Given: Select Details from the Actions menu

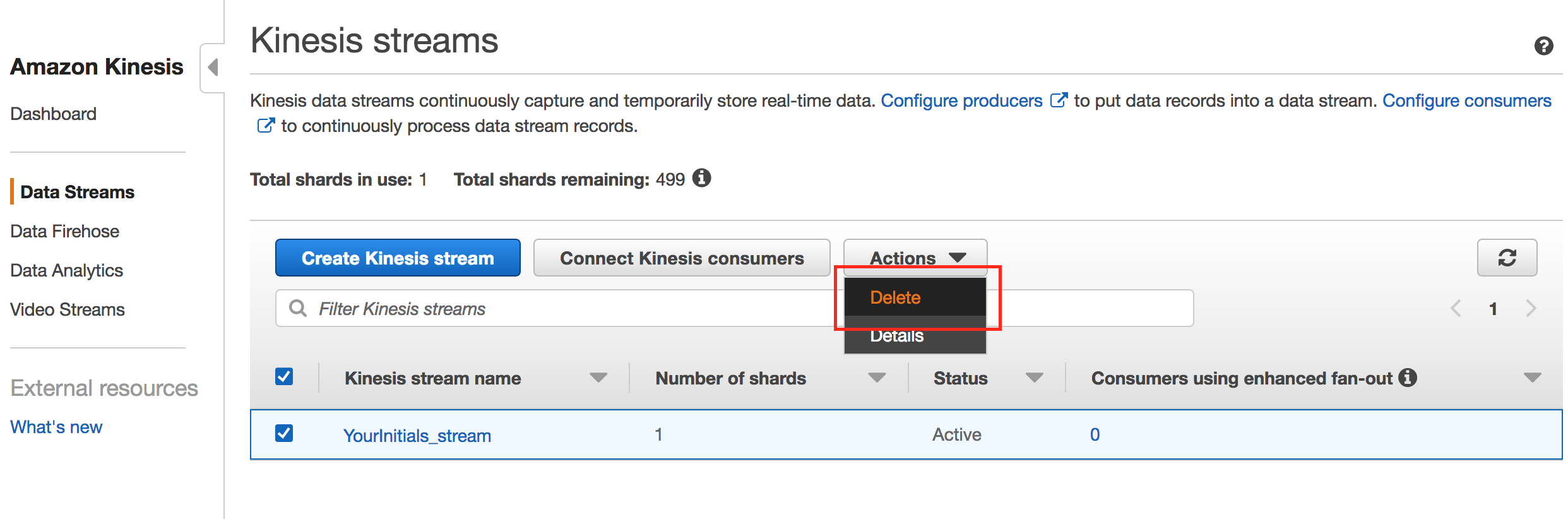Looking at the screenshot, I should [x=896, y=337].
